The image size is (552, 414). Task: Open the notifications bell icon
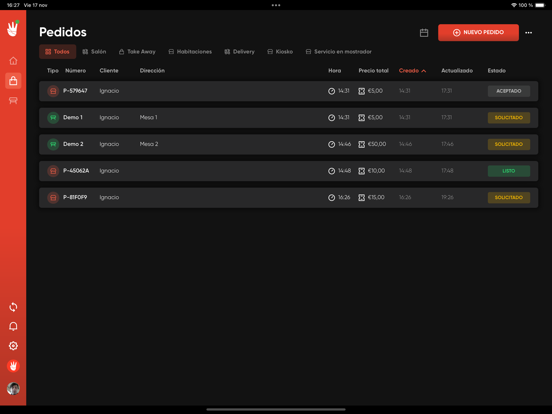point(13,326)
